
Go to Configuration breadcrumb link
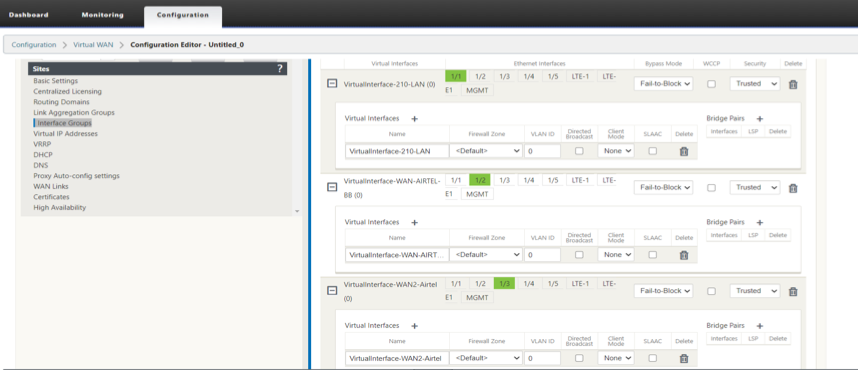click(34, 45)
